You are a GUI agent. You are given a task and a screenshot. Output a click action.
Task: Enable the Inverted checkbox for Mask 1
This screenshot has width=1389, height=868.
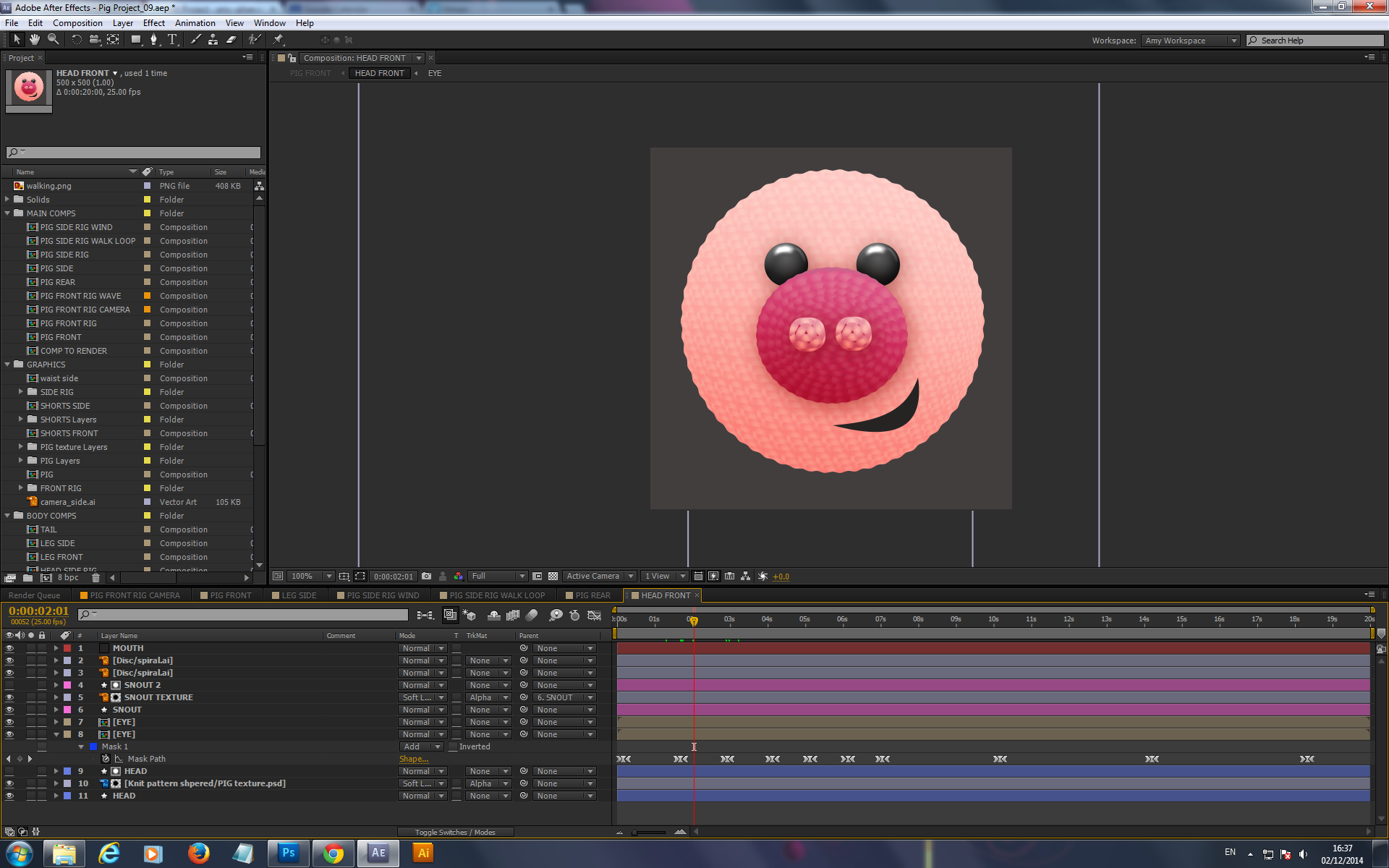pos(454,746)
